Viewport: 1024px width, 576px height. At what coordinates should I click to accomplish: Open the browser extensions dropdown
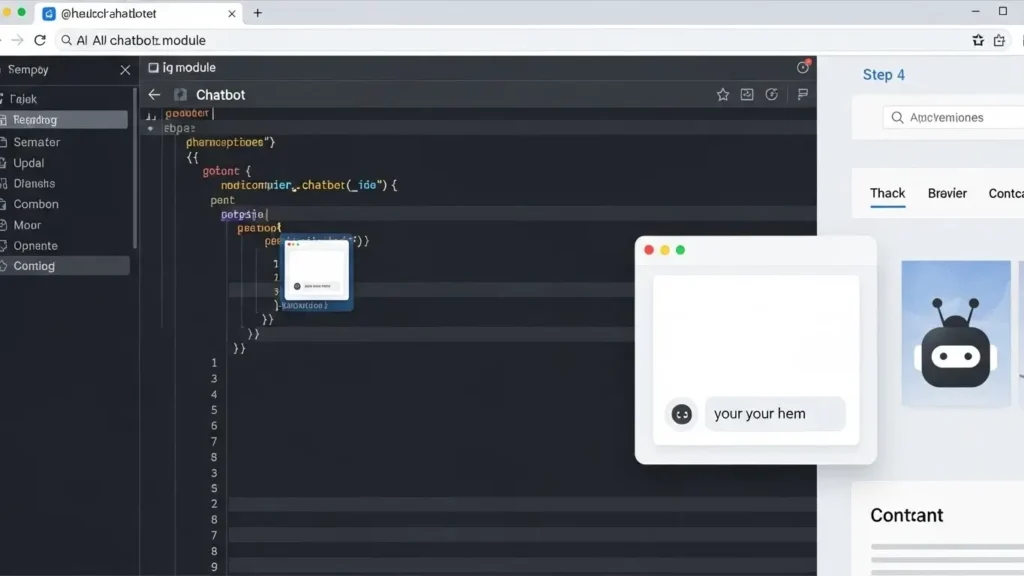click(998, 40)
